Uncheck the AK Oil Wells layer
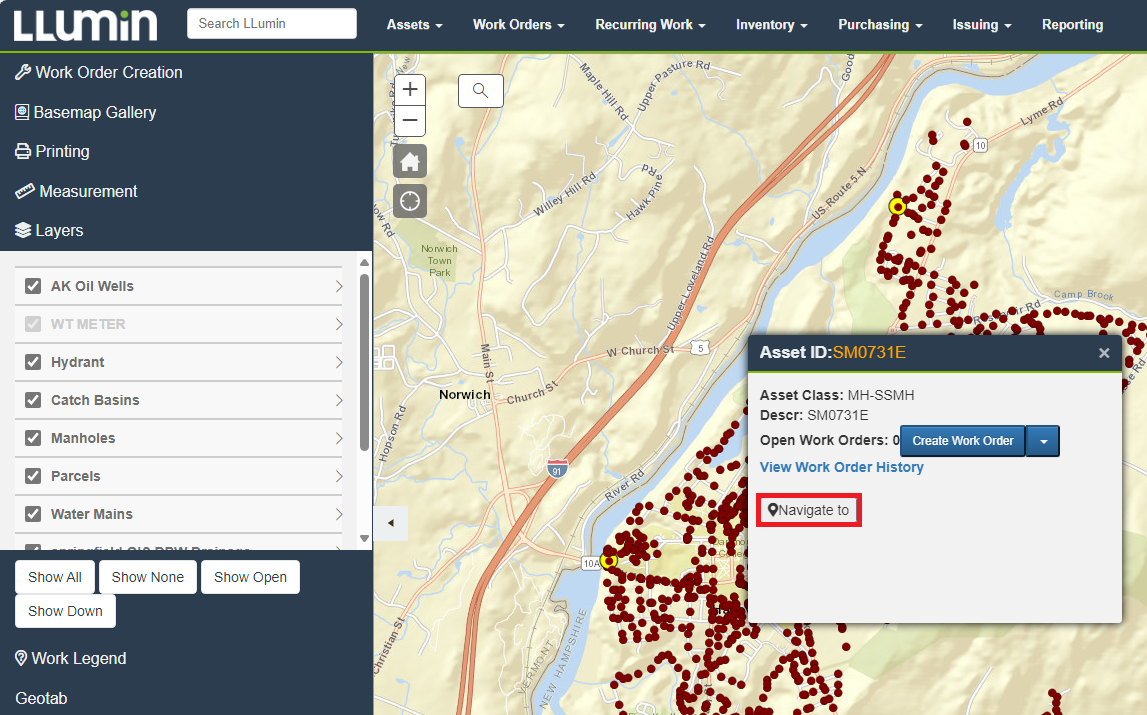 click(33, 286)
